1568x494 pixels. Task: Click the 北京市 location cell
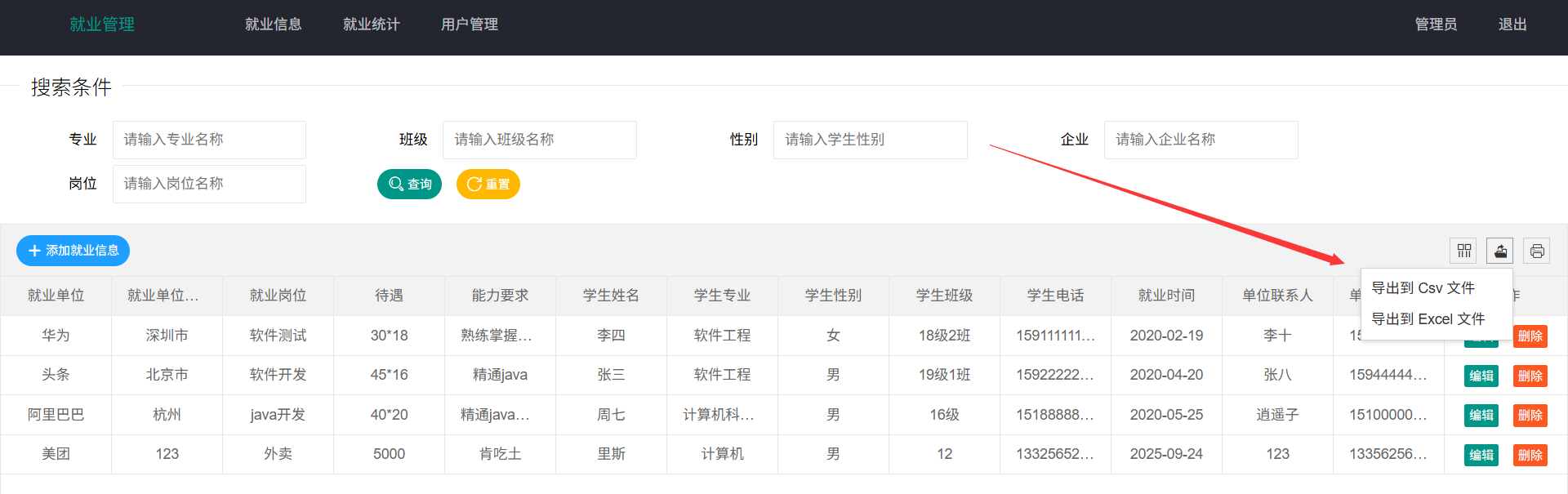point(167,375)
